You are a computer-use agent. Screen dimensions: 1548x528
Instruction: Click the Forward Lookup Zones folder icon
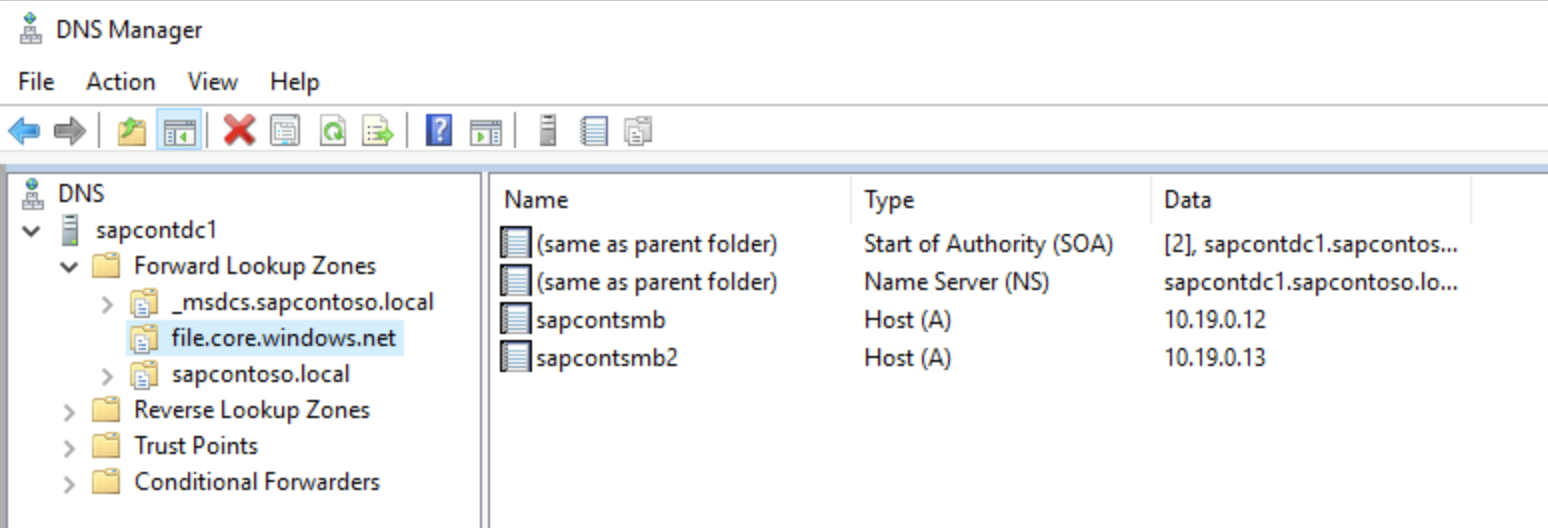(106, 266)
